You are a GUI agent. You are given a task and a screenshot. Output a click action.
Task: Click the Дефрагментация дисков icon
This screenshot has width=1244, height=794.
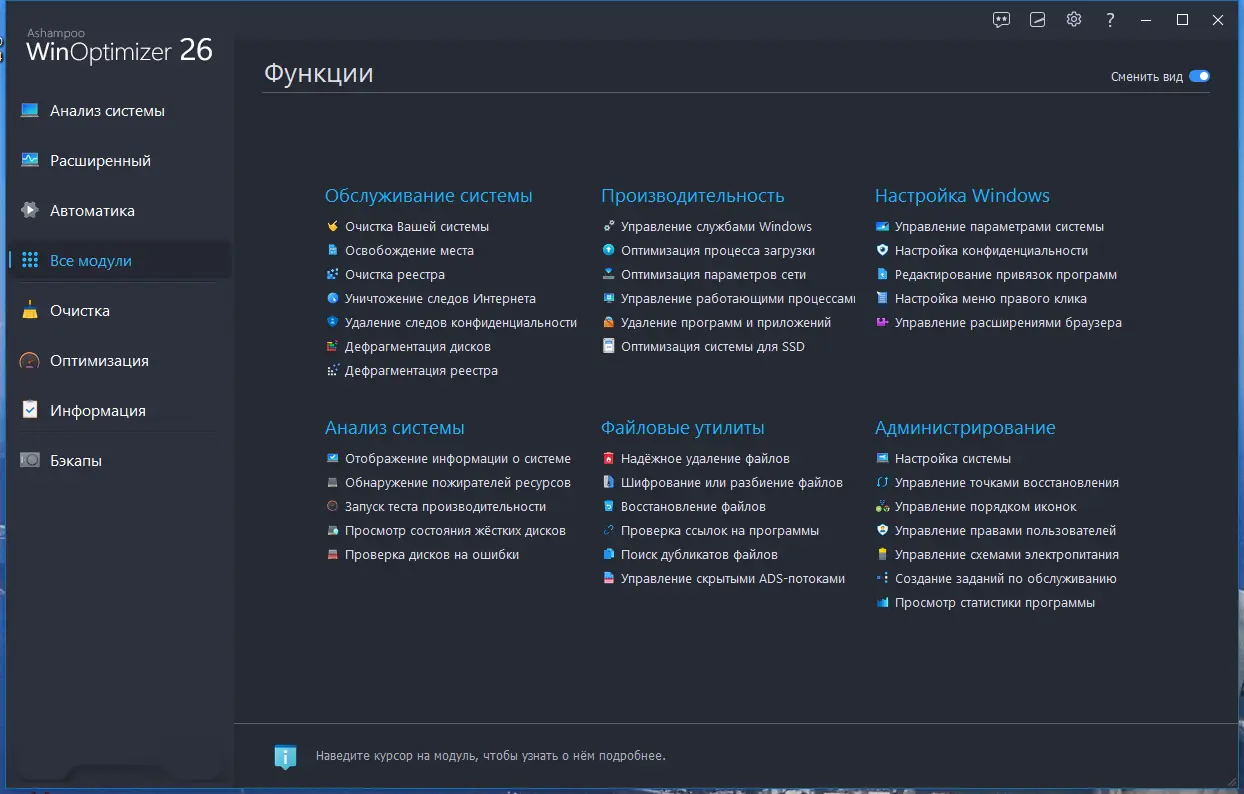click(333, 346)
